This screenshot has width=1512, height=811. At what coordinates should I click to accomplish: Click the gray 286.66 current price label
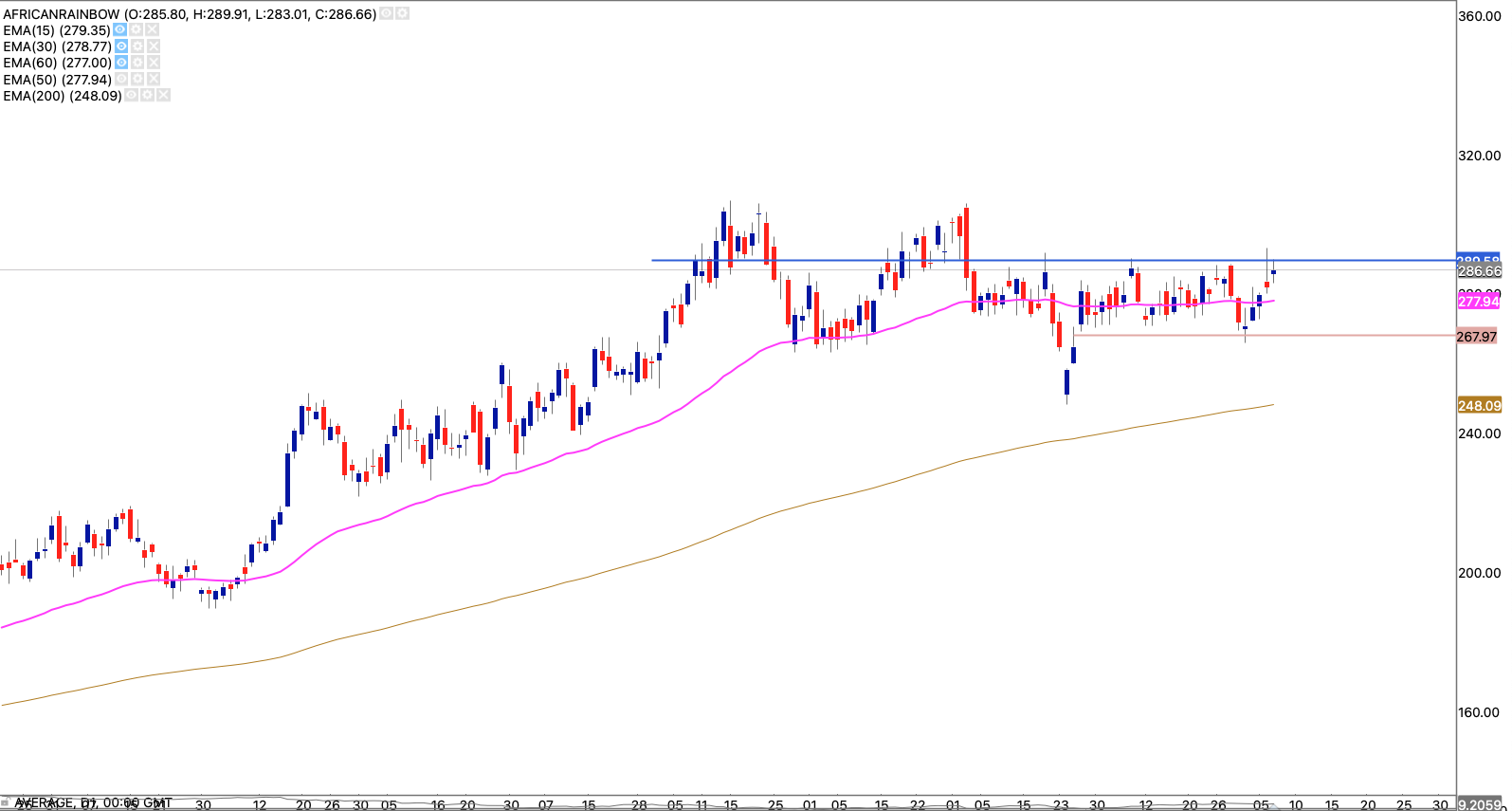point(1478,271)
